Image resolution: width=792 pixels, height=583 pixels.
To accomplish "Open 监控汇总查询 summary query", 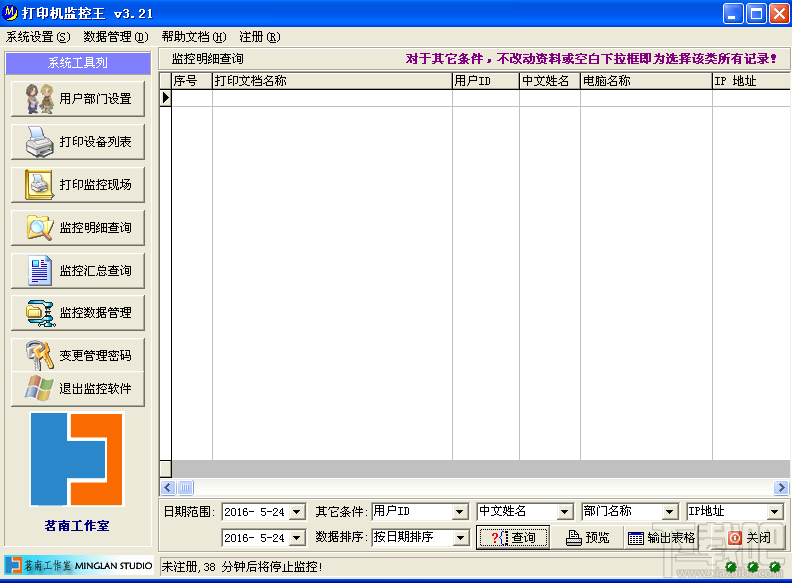I will (78, 270).
